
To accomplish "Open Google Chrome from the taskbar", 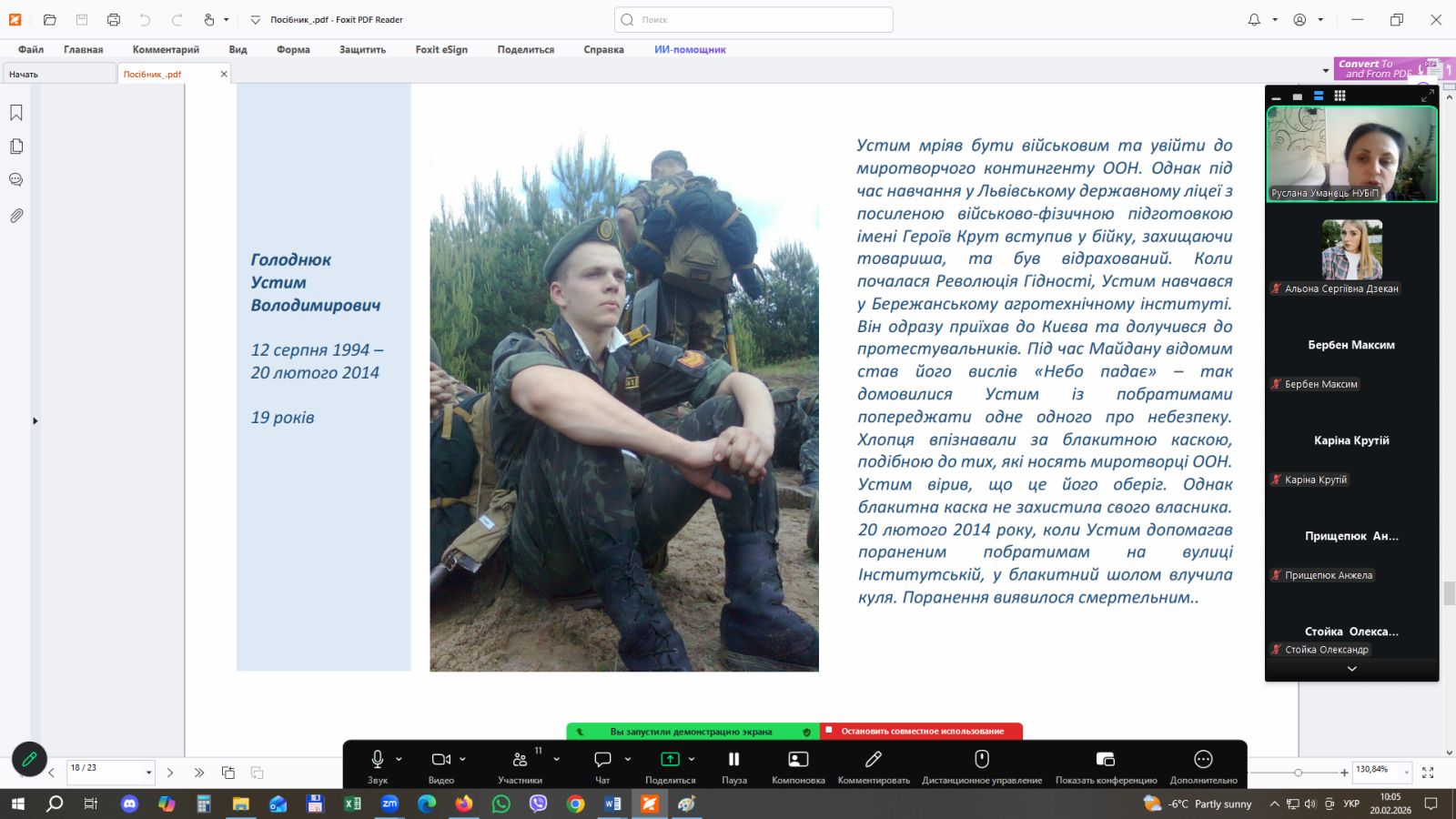I will pyautogui.click(x=575, y=804).
